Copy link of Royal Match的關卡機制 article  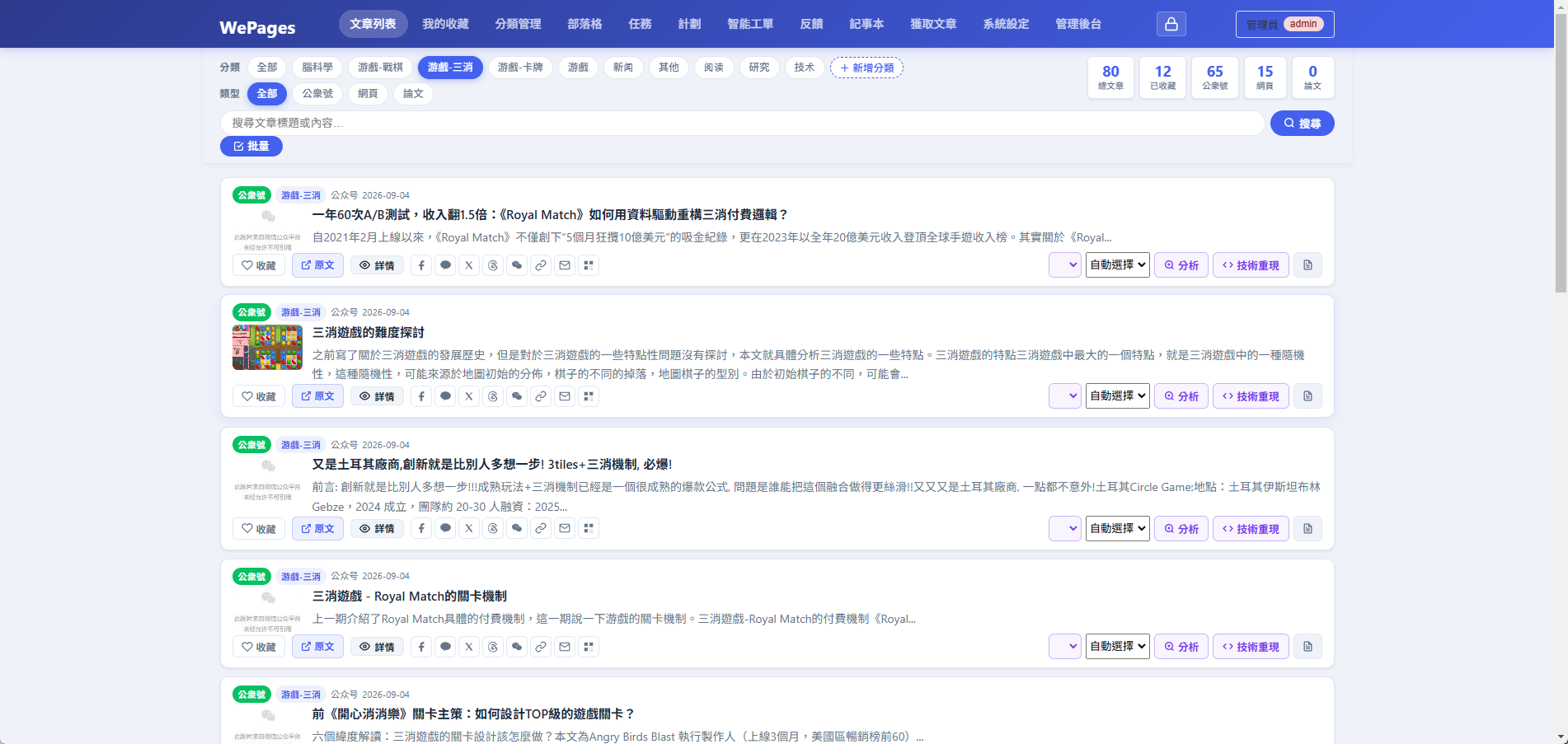tap(541, 647)
